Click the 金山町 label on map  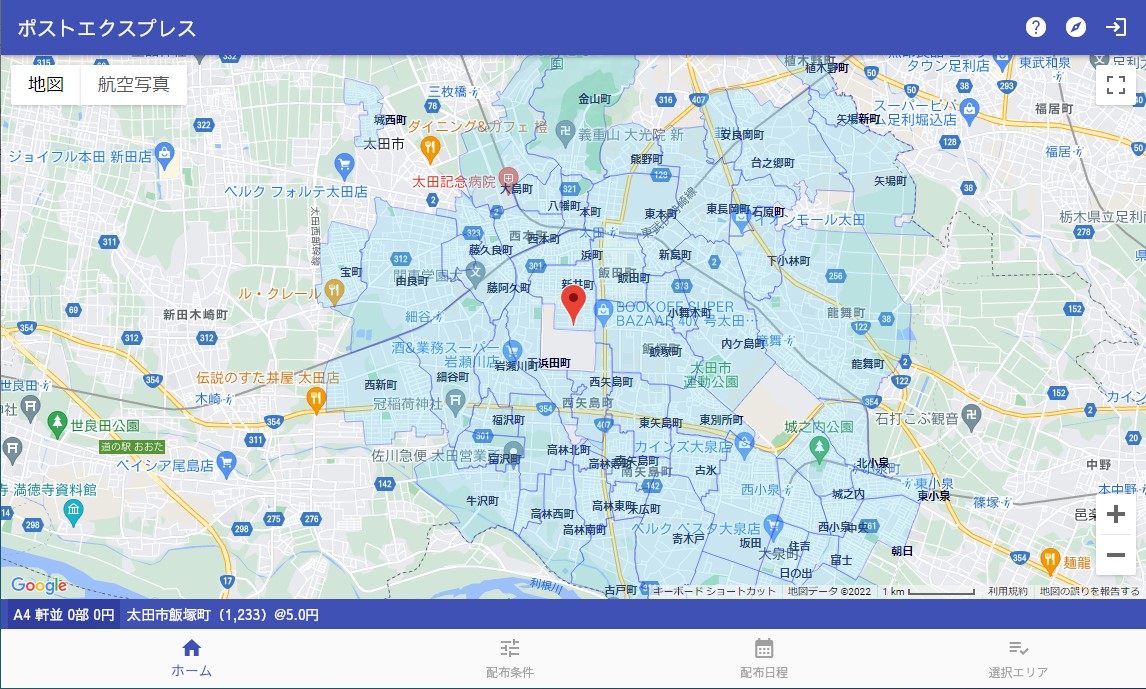click(594, 98)
